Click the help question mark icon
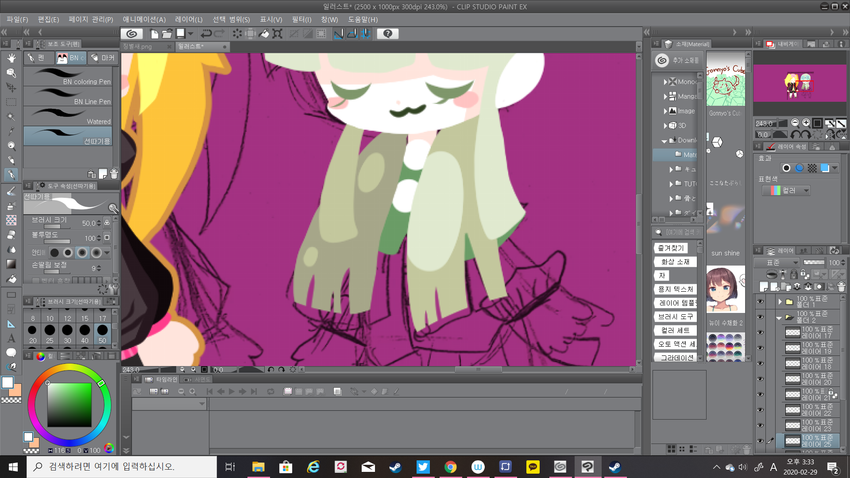The width and height of the screenshot is (850, 478). (387, 34)
